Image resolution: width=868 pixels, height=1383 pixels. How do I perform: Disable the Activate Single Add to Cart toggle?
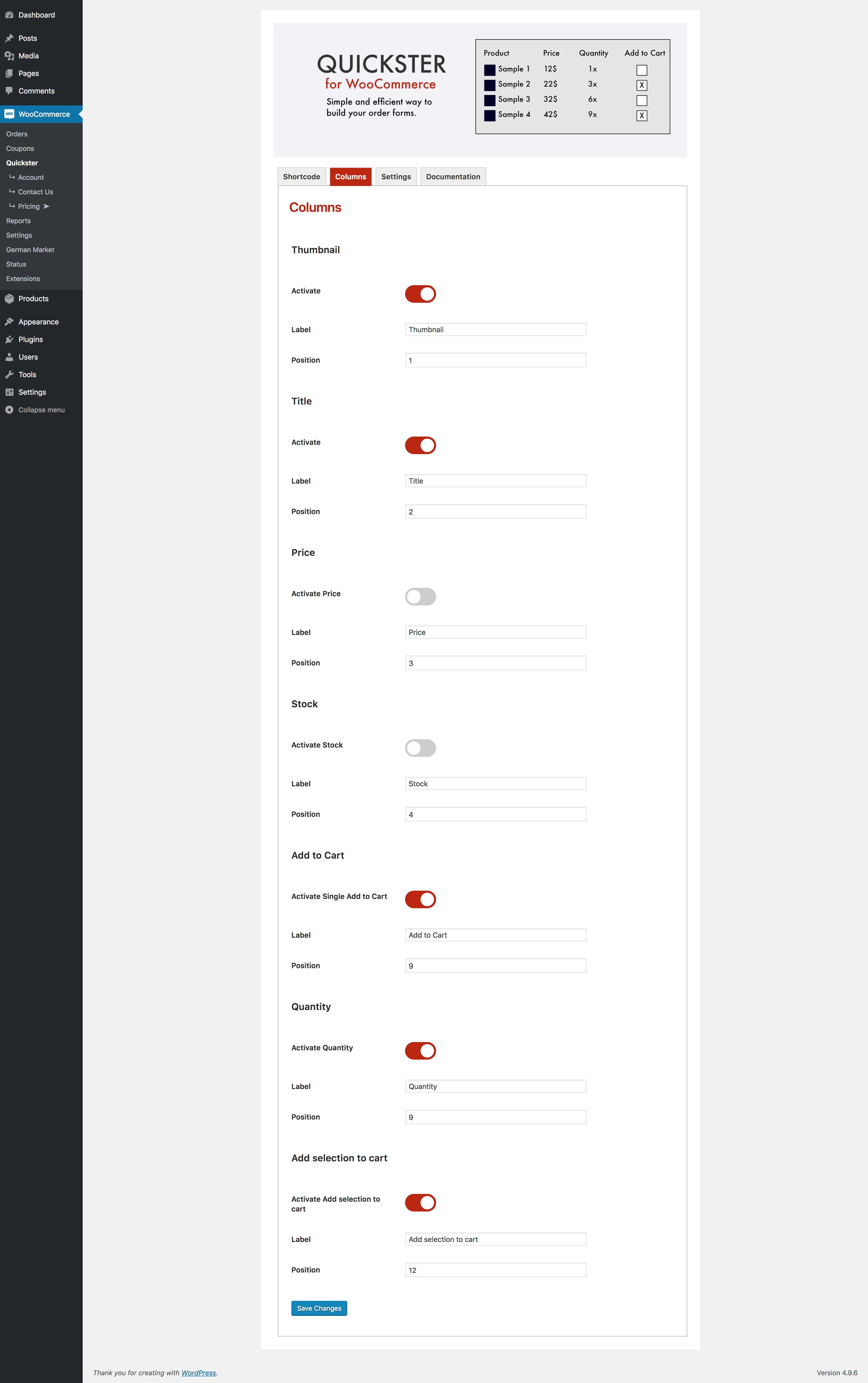[420, 900]
